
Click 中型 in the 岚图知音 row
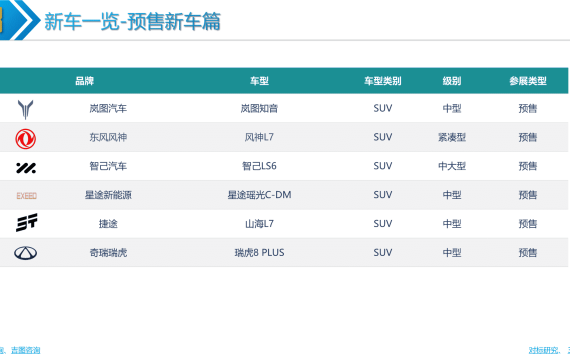(x=452, y=108)
